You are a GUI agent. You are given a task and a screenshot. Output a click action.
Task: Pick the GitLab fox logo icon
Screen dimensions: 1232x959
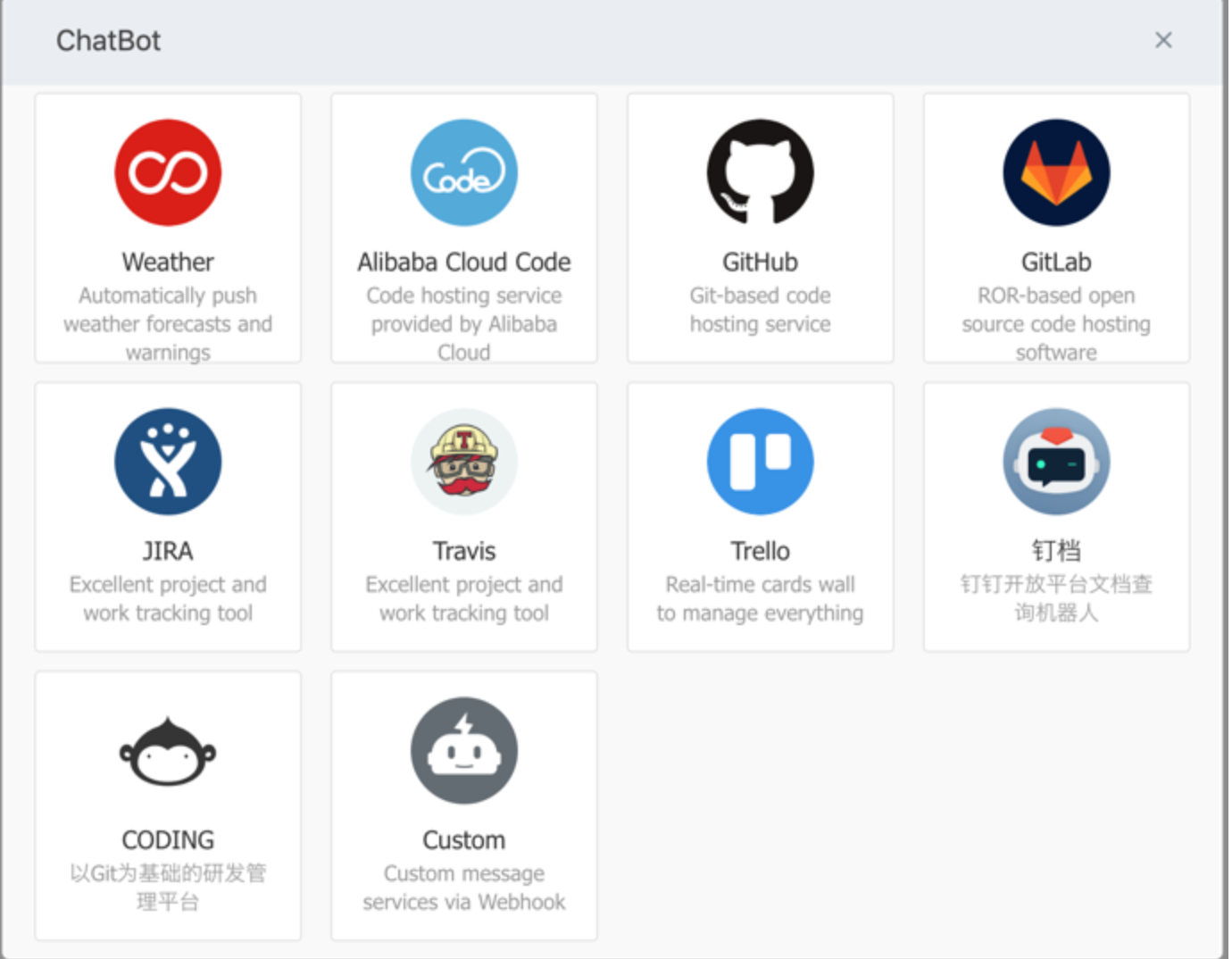click(x=1056, y=172)
